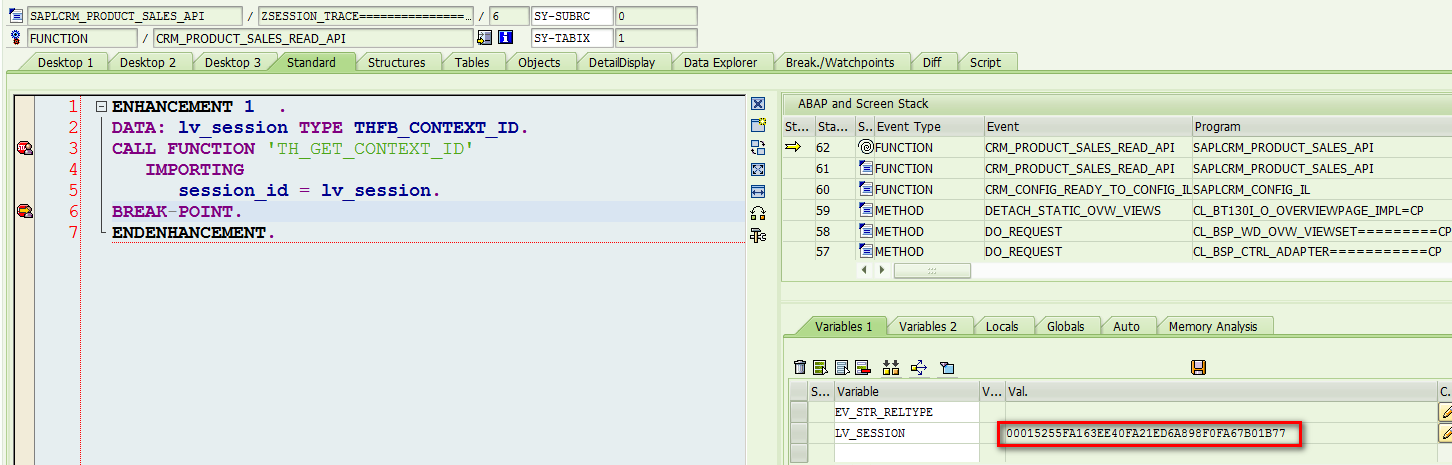The height and width of the screenshot is (465, 1452).
Task: Select the row selector for LV_SESSION
Action: [798, 433]
